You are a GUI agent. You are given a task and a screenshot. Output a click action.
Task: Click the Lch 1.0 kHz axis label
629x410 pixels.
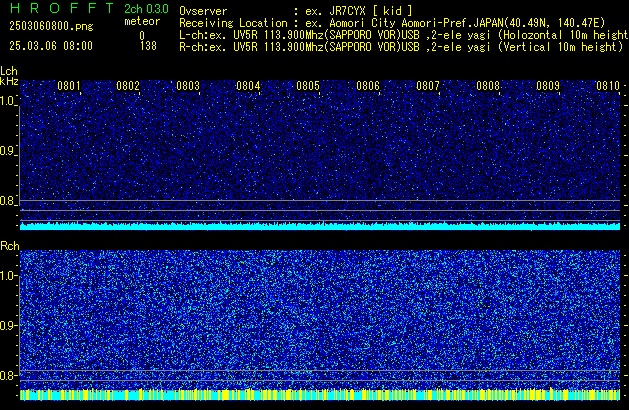7,101
